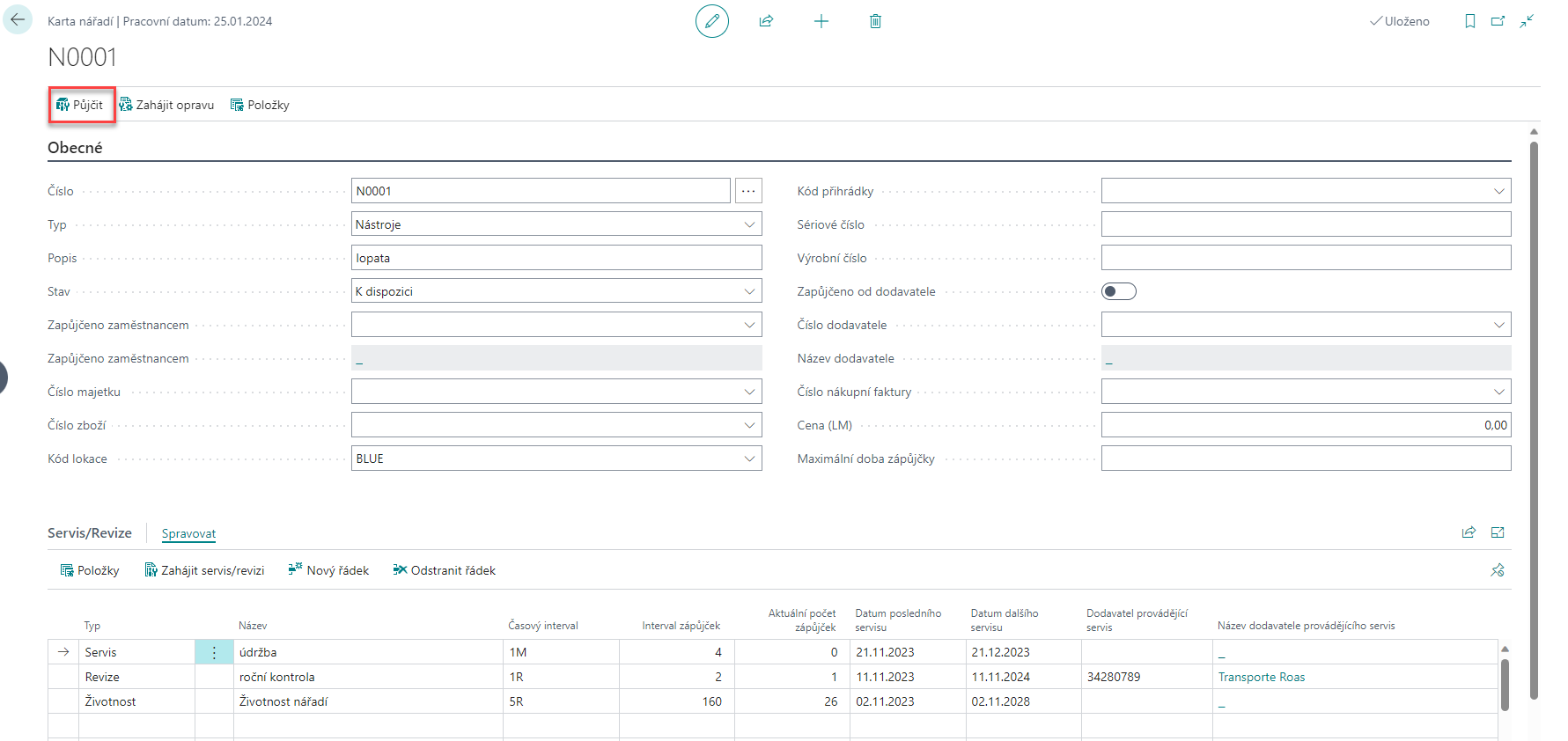Toggle Zapůjčeno od dodavatele switch
Screen dimensions: 1568x741
pyautogui.click(x=1118, y=291)
